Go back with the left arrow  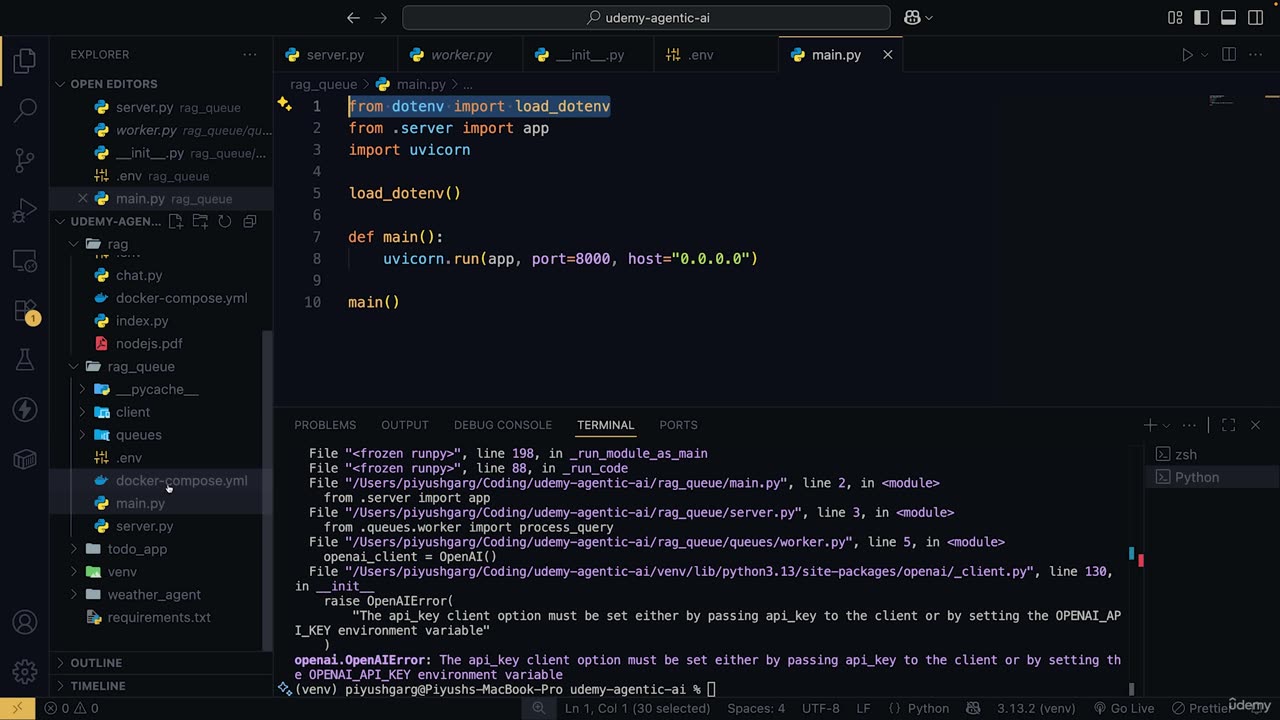coord(353,17)
